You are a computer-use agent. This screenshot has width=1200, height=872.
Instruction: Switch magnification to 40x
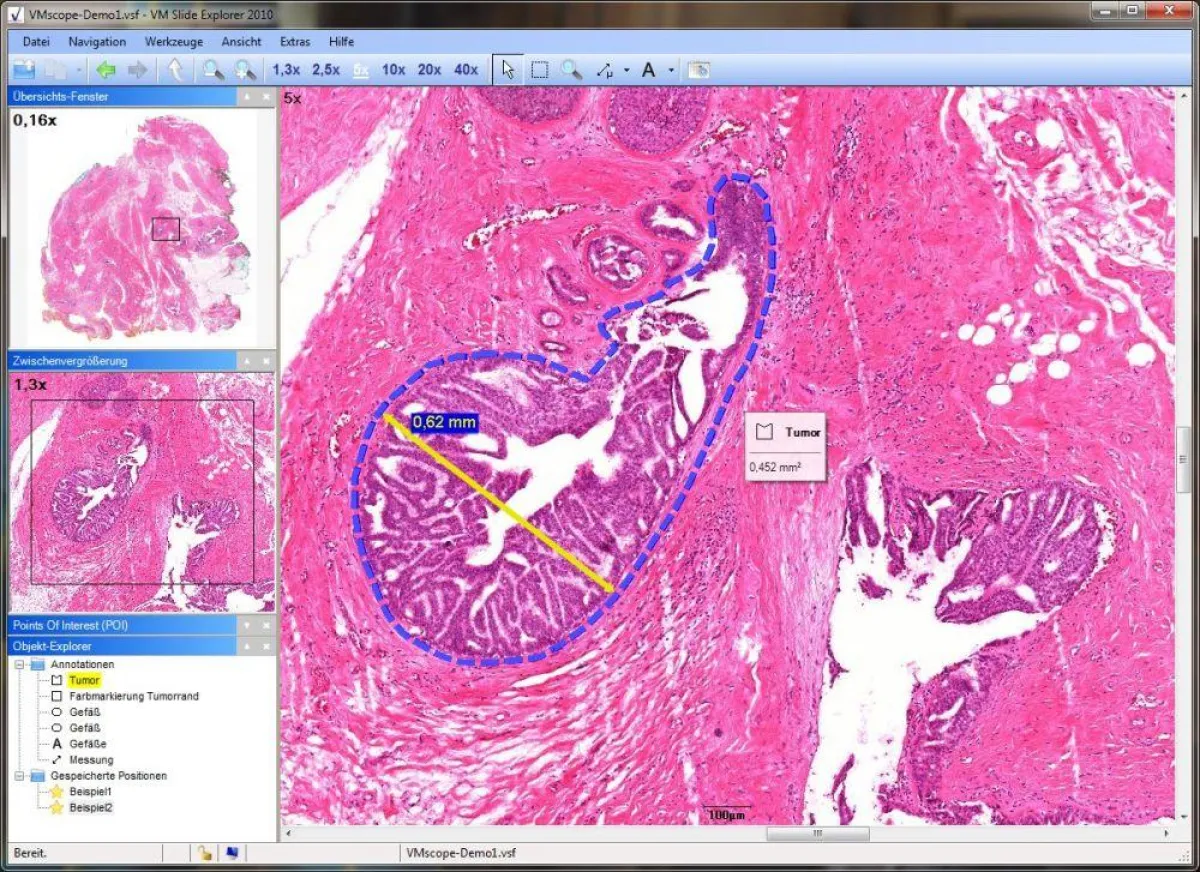coord(465,70)
